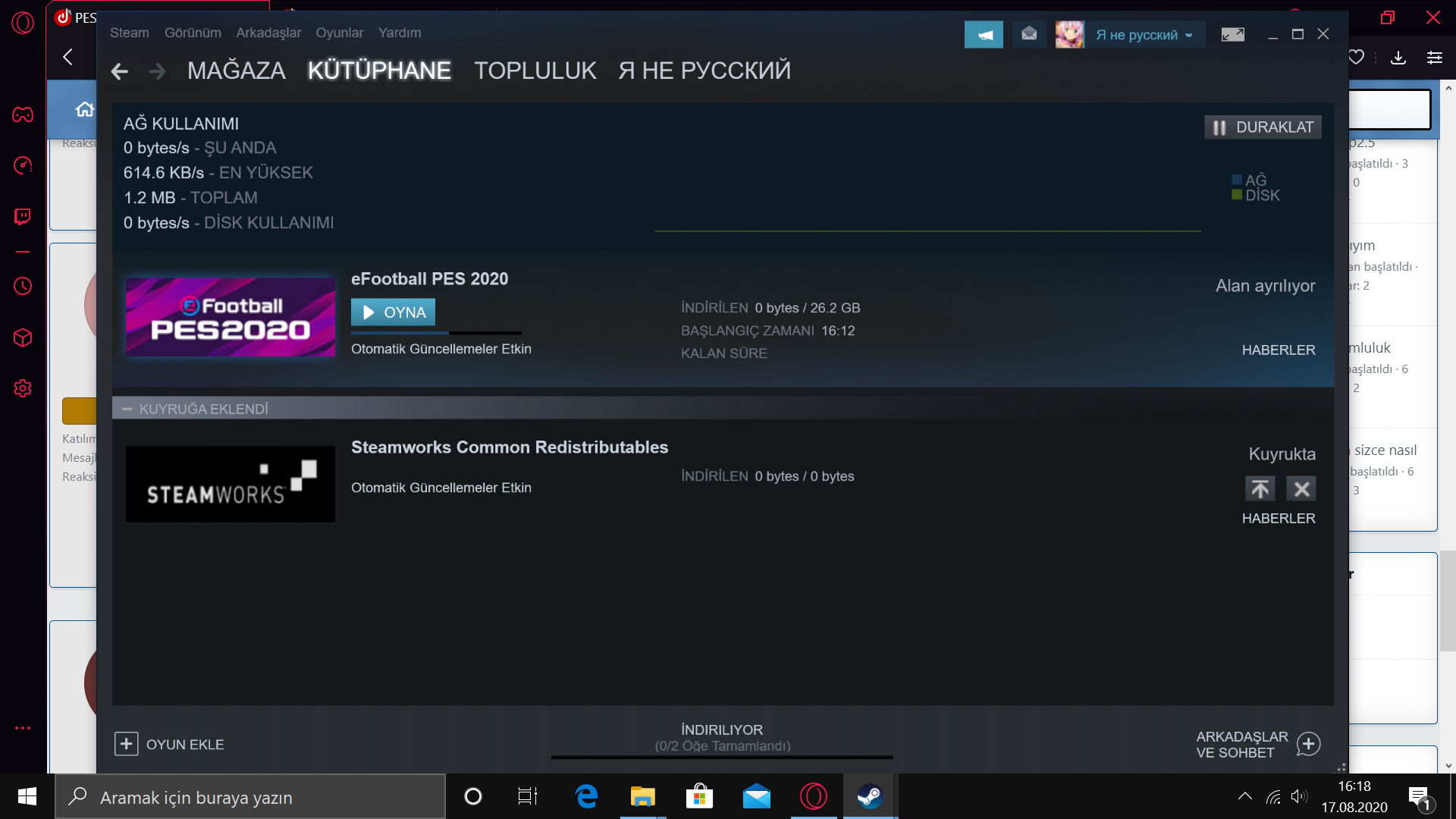The width and height of the screenshot is (1456, 819).
Task: Open the Steam inbox envelope icon
Action: [1029, 35]
